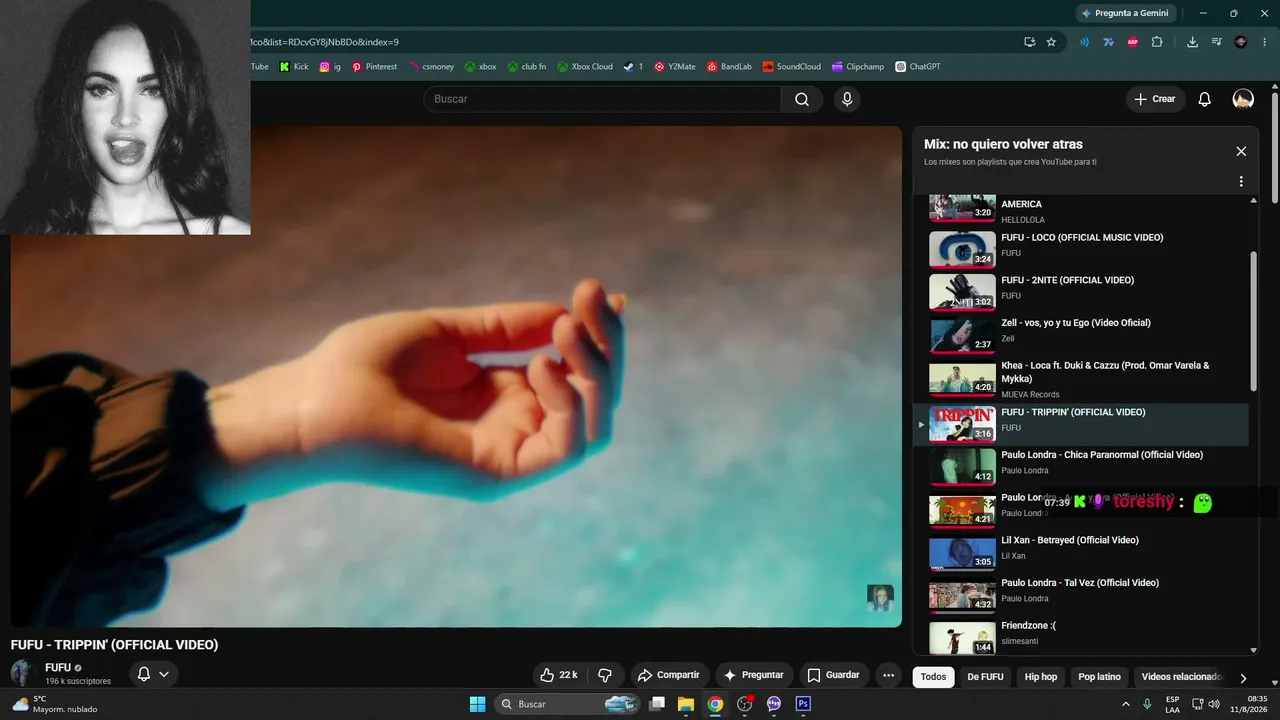Image resolution: width=1280 pixels, height=720 pixels.
Task: Open File Explorer from the taskbar
Action: click(x=686, y=704)
